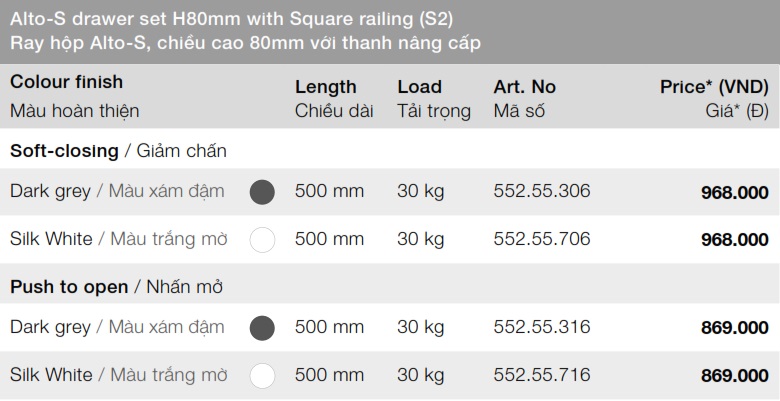Select article number 552.55.706

(x=542, y=239)
